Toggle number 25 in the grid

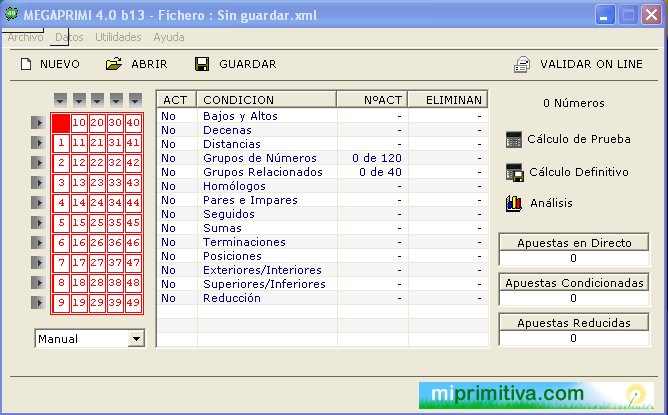pyautogui.click(x=97, y=222)
